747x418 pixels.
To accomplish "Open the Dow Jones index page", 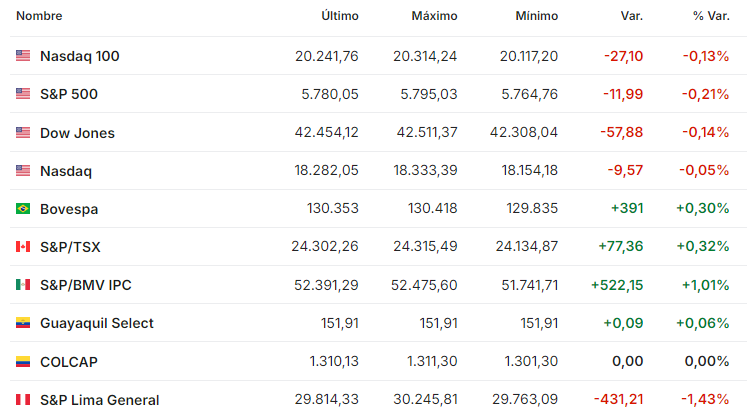I will tap(77, 133).
